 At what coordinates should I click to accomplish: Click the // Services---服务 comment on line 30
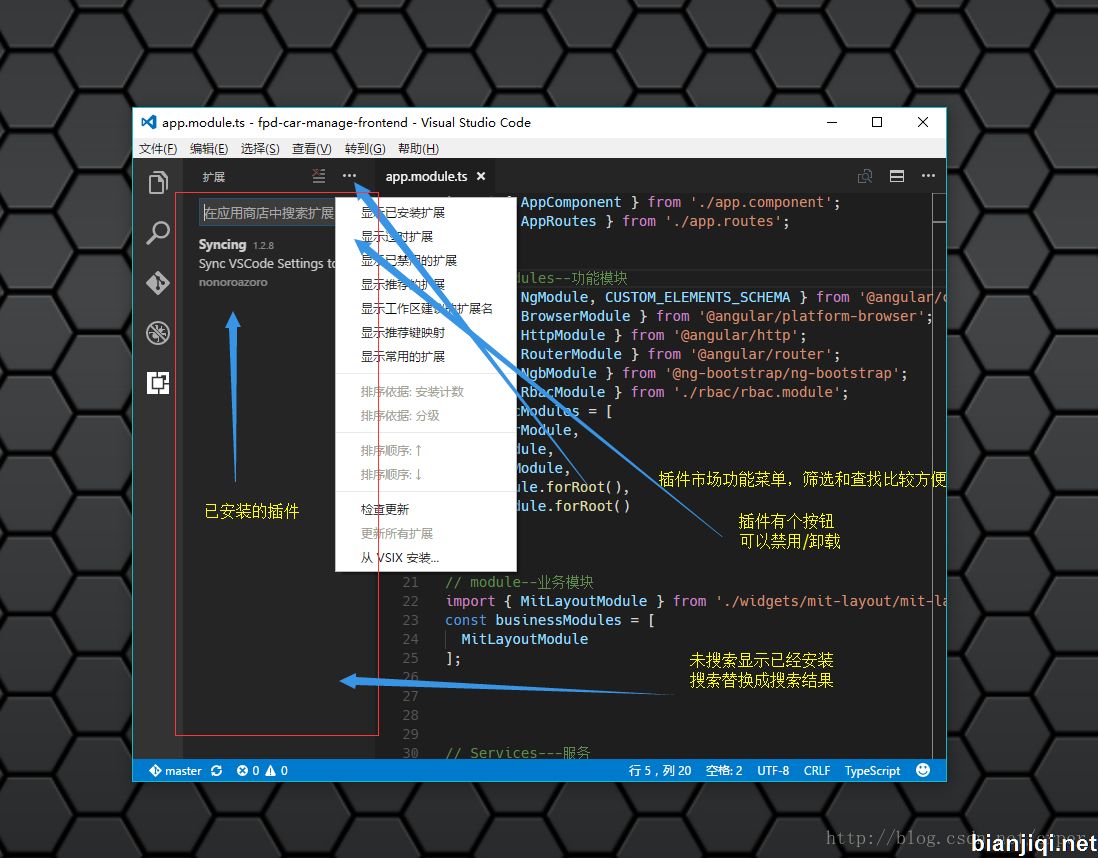517,753
